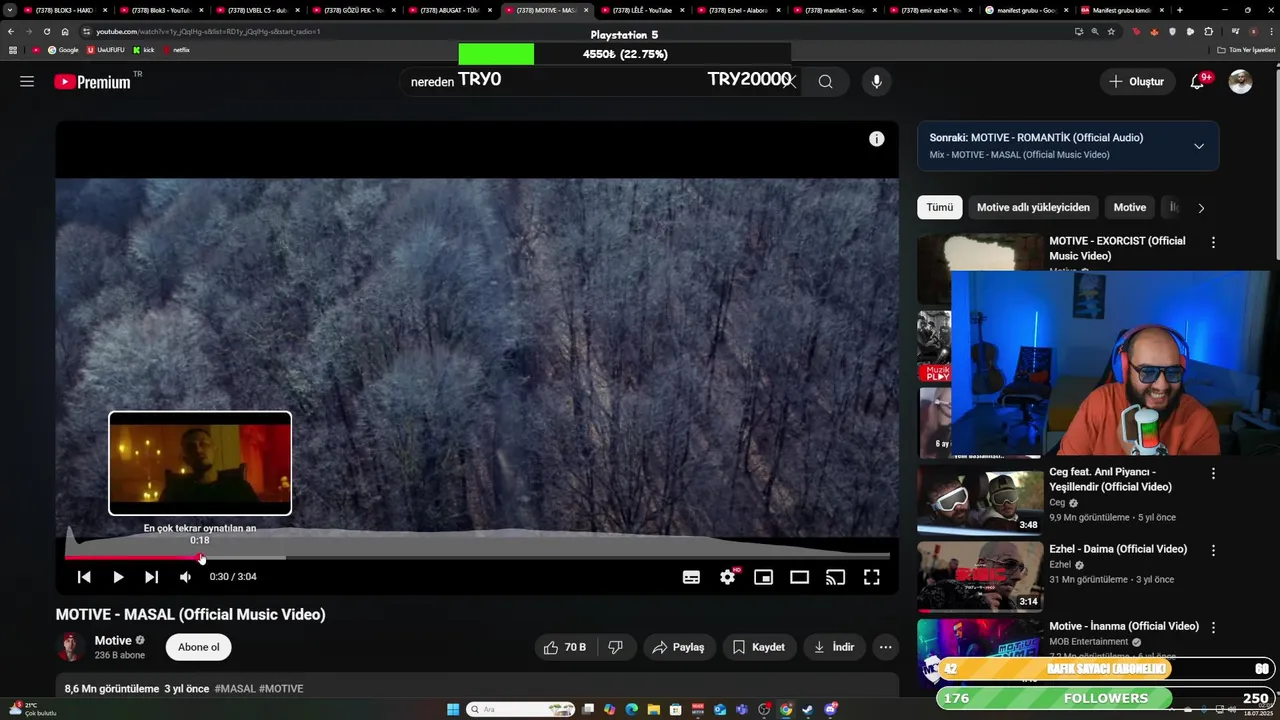Open the Windows Start menu
1280x720 pixels.
(x=453, y=709)
